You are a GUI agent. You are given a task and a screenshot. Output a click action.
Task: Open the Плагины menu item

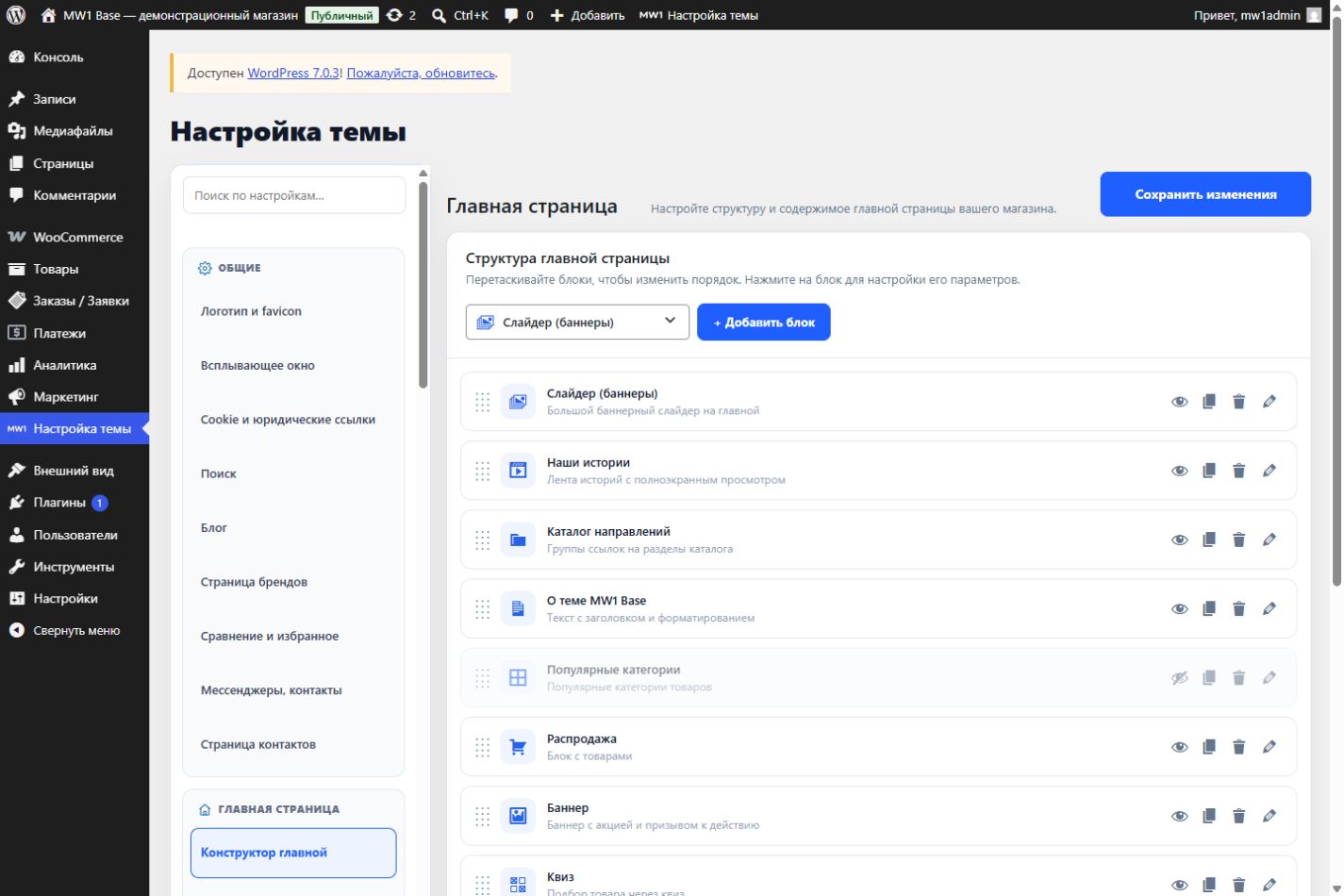pos(75,503)
